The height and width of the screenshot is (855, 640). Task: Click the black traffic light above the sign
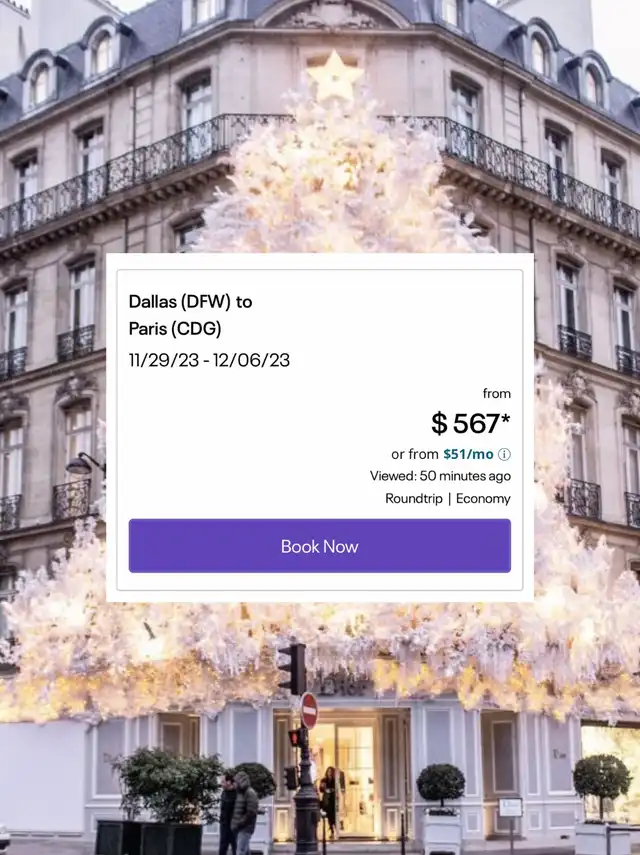[293, 669]
